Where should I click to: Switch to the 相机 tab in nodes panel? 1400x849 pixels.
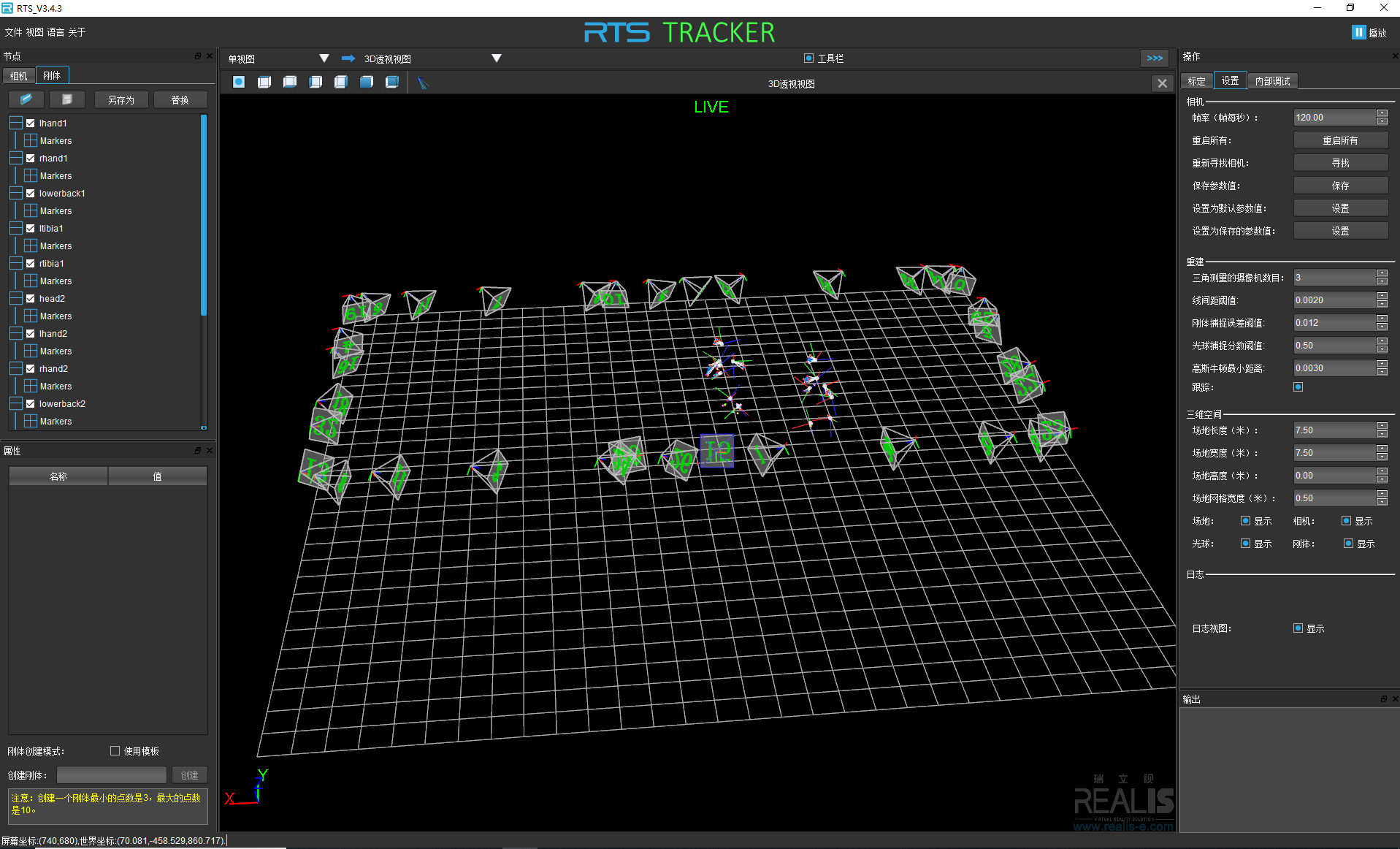18,75
